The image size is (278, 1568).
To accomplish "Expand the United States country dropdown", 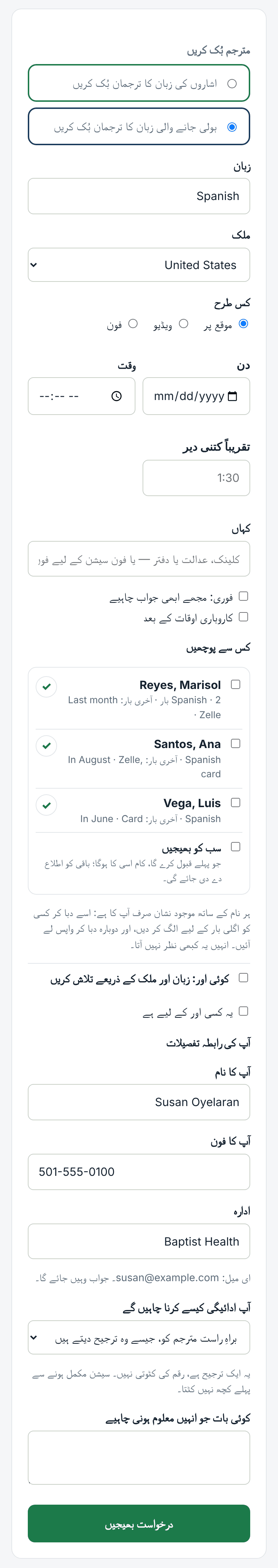I will tap(139, 265).
